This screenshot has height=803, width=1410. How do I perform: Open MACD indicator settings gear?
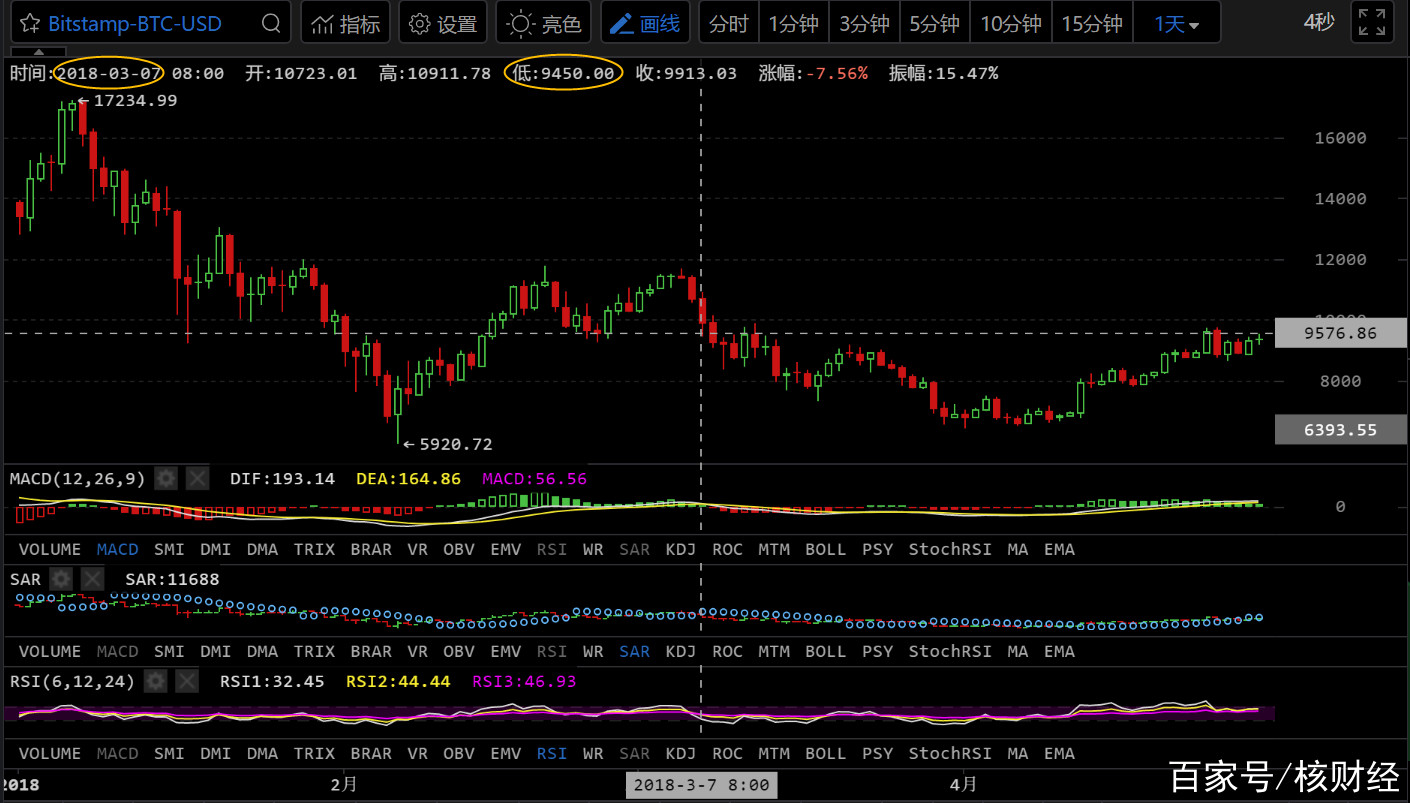pos(166,479)
